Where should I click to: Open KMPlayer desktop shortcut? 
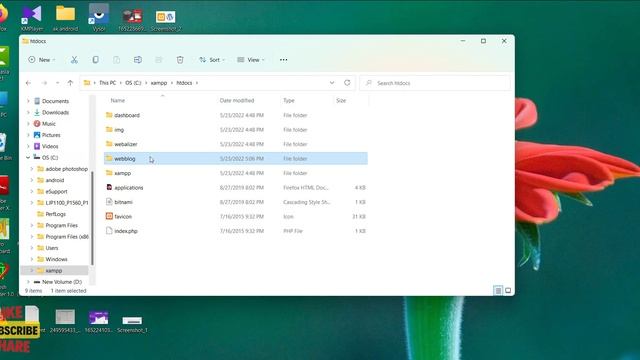coord(32,18)
